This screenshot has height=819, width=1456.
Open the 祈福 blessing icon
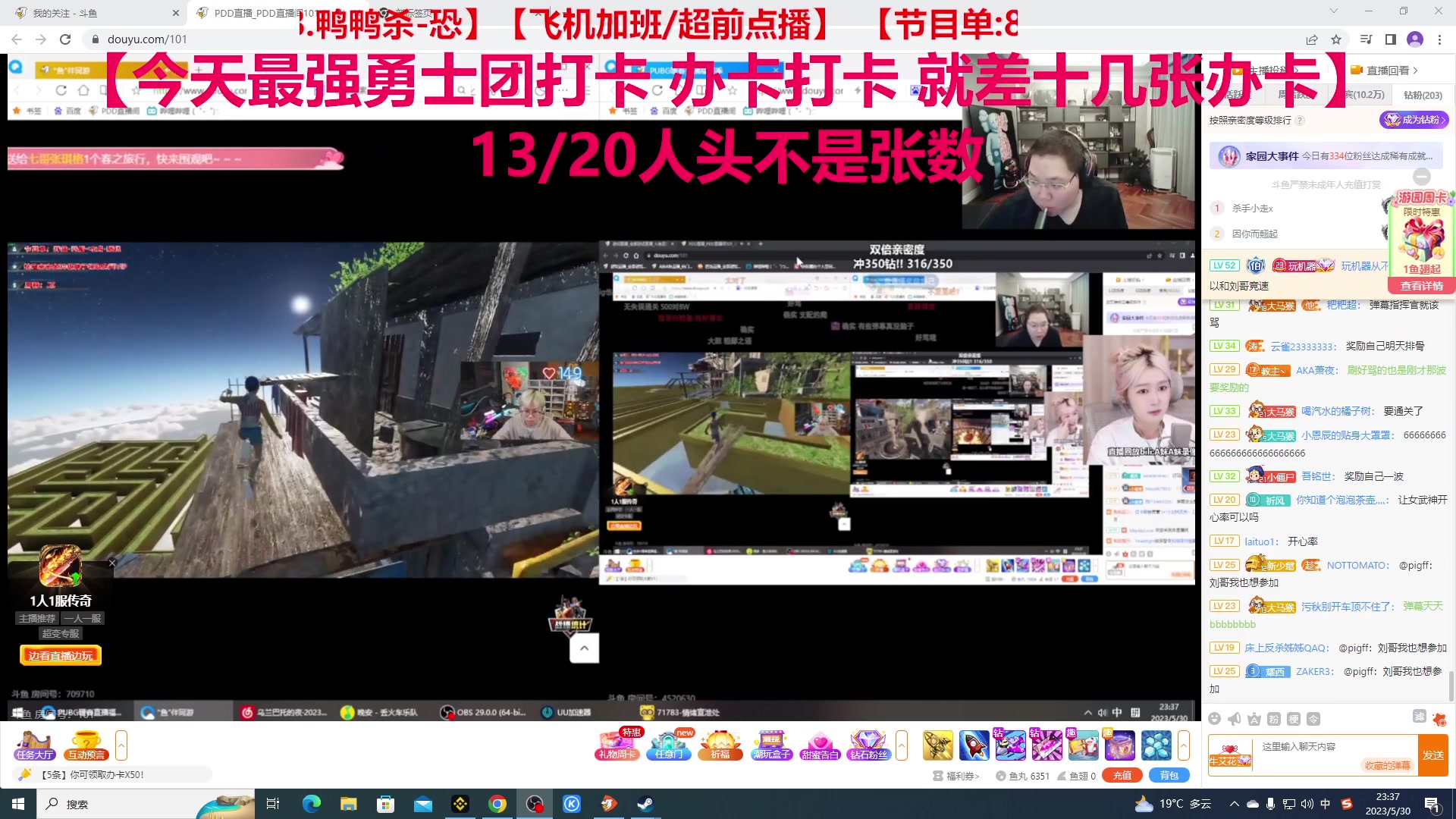[x=720, y=745]
